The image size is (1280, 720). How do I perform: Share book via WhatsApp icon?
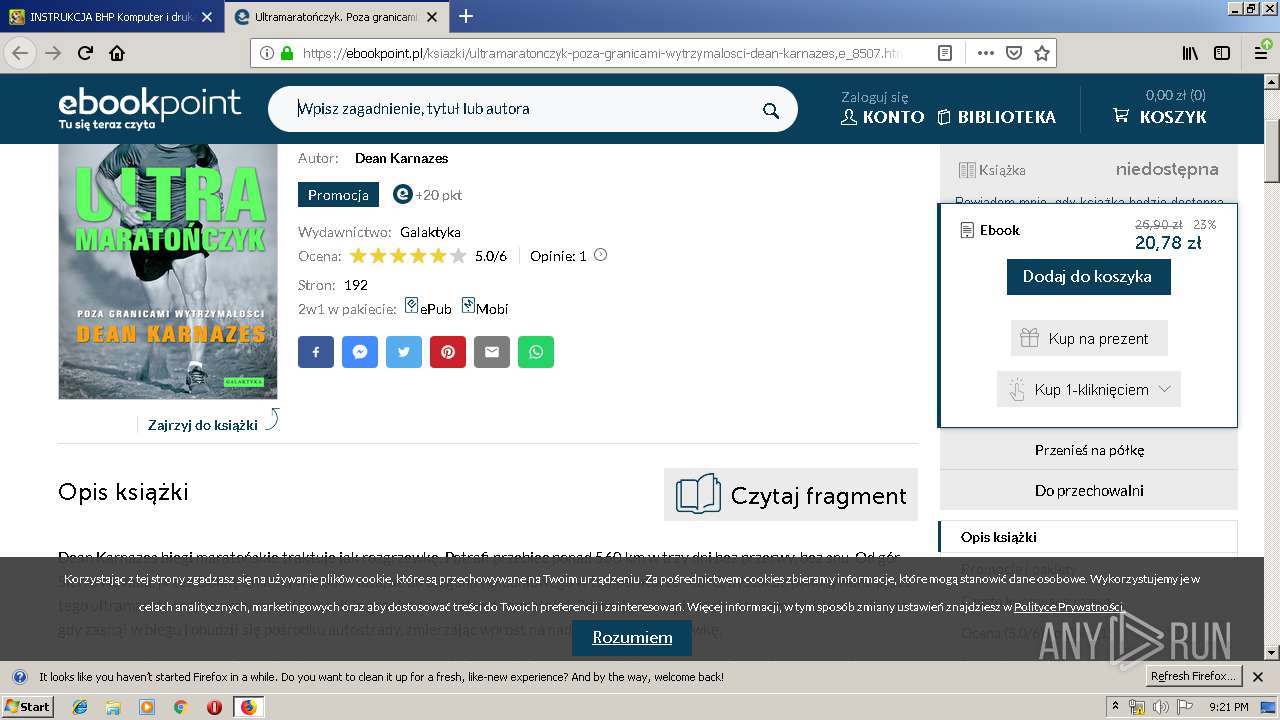click(536, 352)
